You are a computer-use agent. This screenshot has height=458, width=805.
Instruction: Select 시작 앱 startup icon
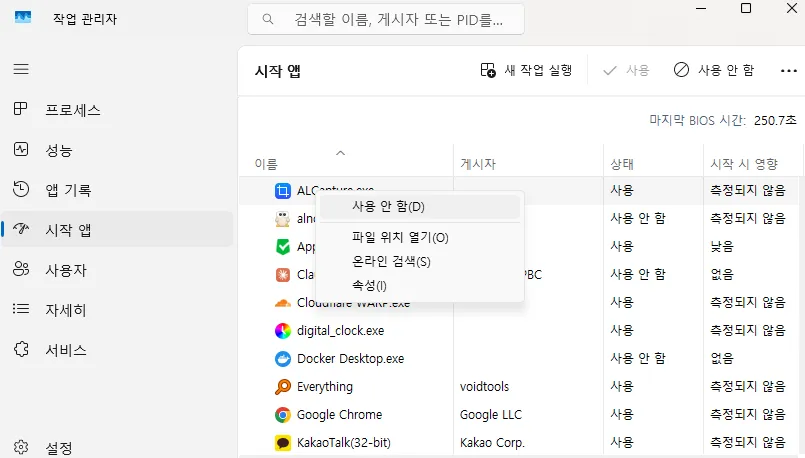click(21, 228)
